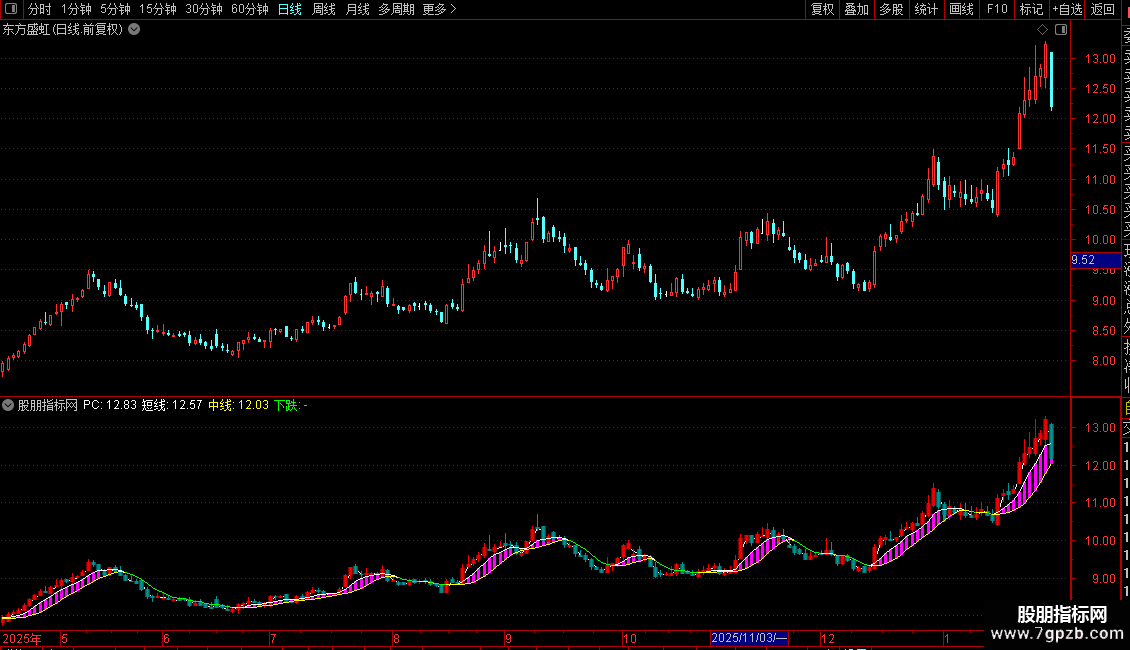
Task: Select the 30分钟 period tab
Action: click(203, 9)
